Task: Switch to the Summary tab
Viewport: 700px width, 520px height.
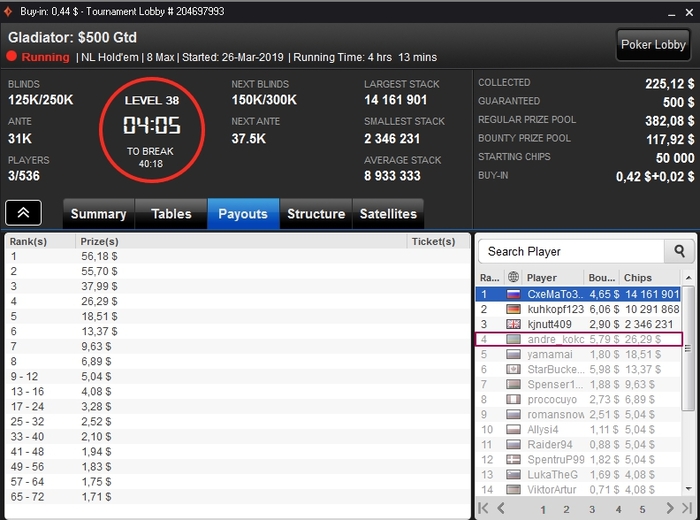Action: (x=99, y=214)
